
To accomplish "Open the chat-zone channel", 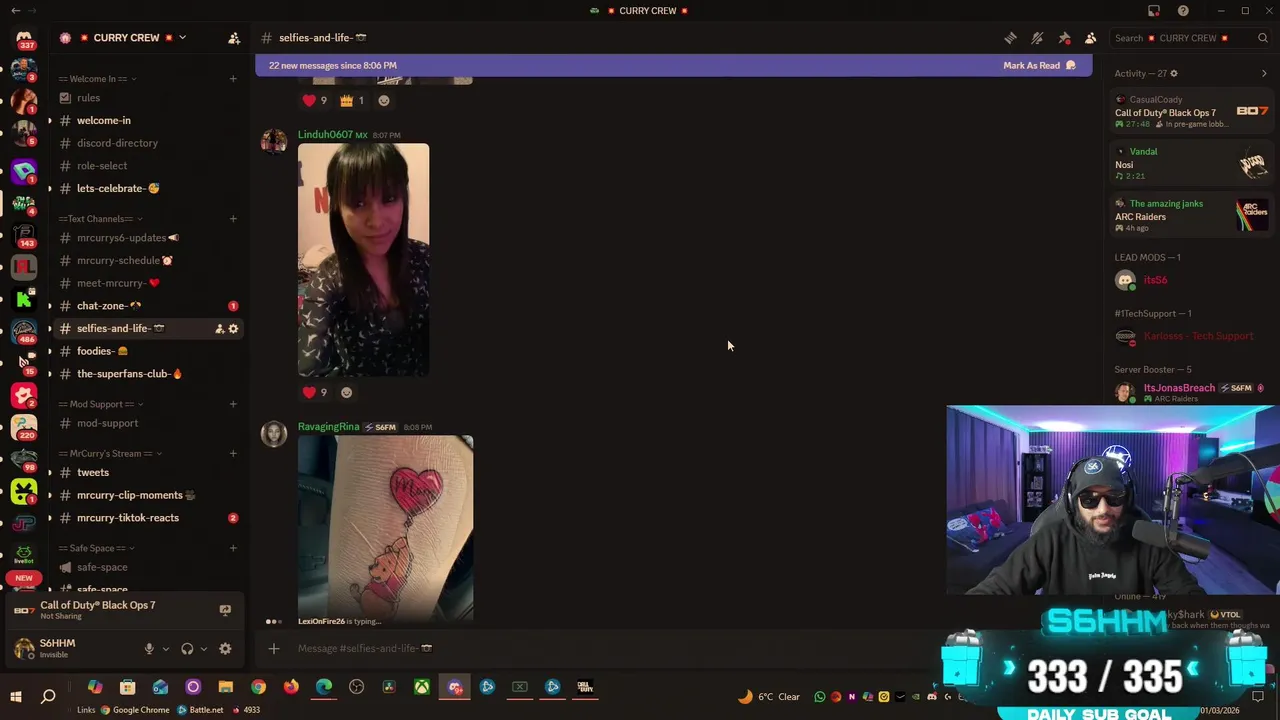I will coord(149,306).
